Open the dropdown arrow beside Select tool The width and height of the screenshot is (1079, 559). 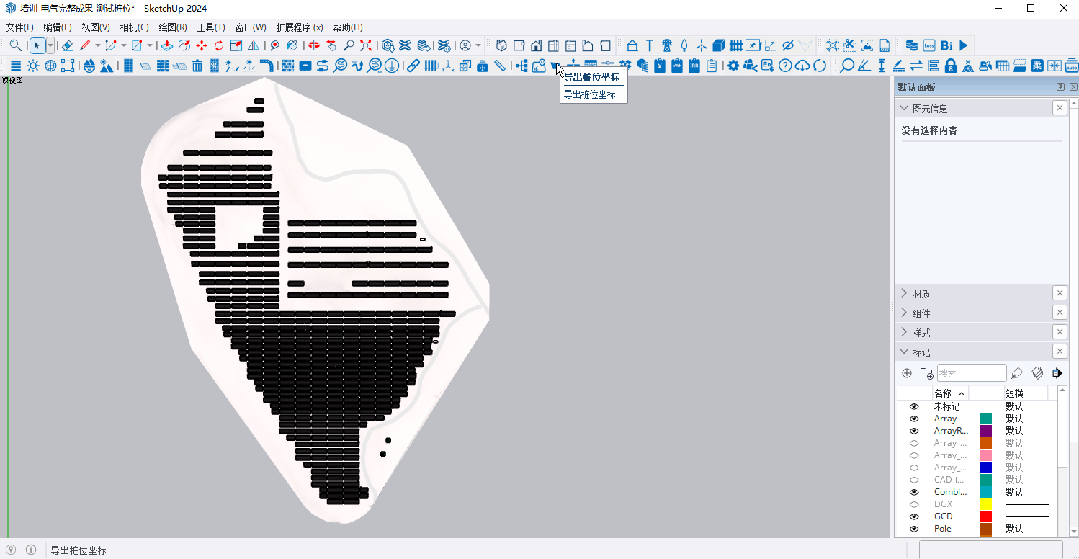coord(51,46)
